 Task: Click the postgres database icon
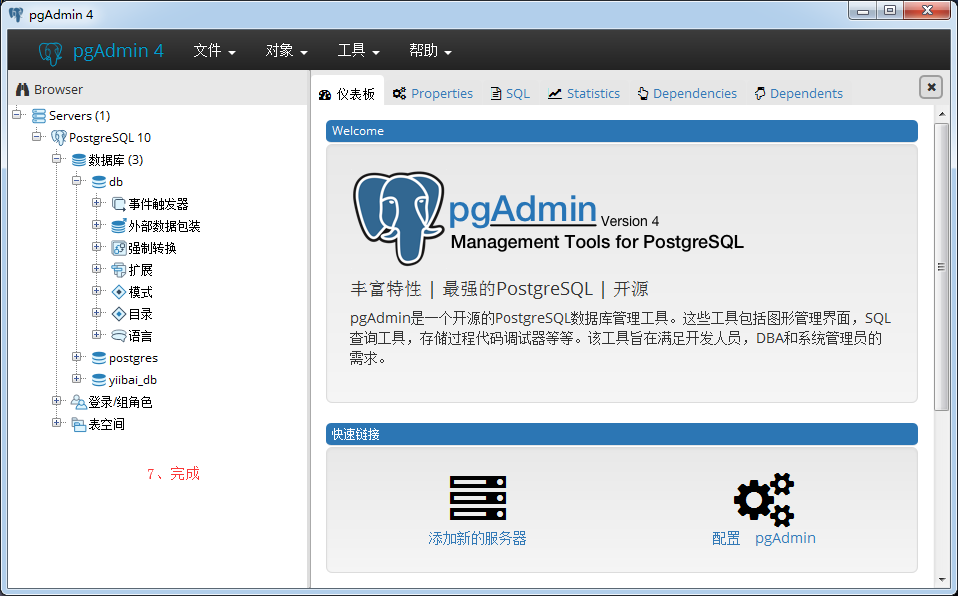click(99, 358)
